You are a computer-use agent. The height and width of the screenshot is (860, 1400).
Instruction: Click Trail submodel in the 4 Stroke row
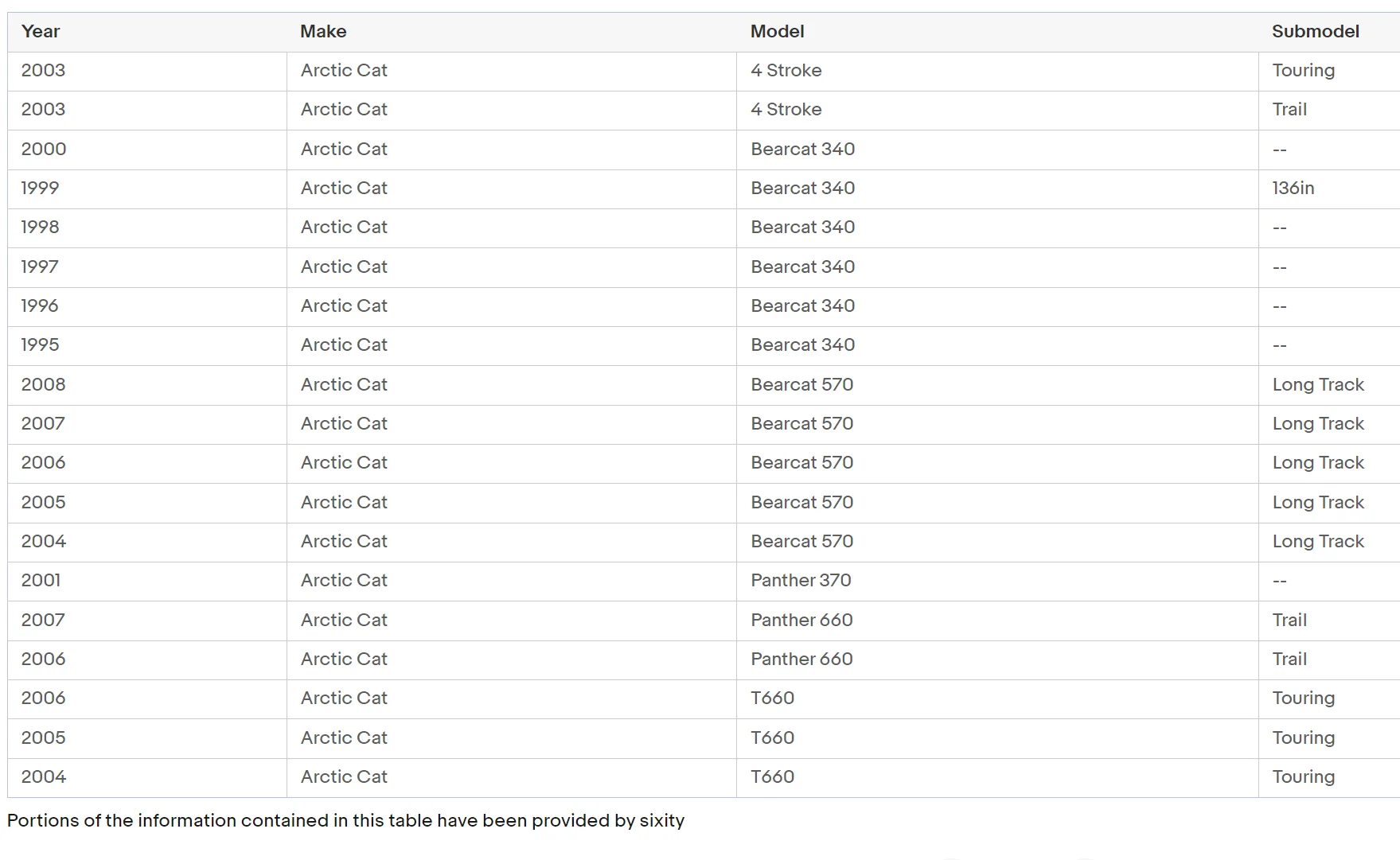[x=1289, y=110]
